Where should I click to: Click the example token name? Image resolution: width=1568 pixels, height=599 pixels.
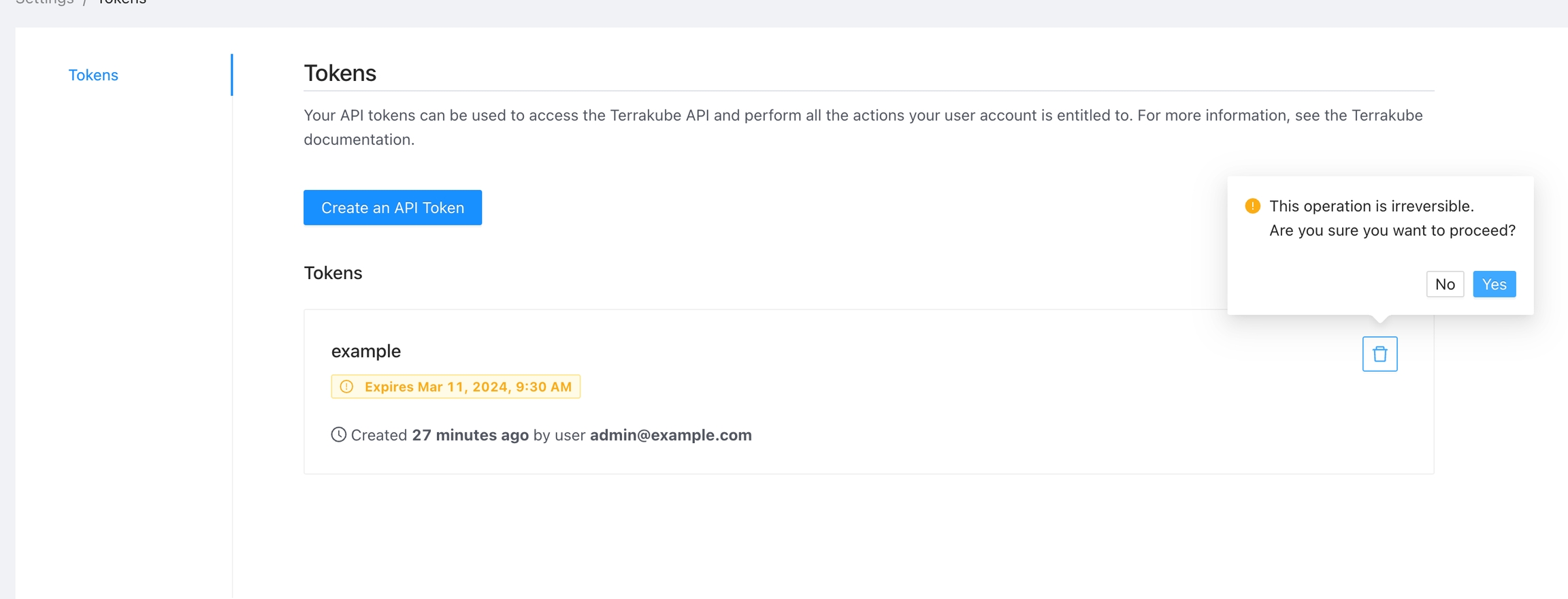[365, 351]
